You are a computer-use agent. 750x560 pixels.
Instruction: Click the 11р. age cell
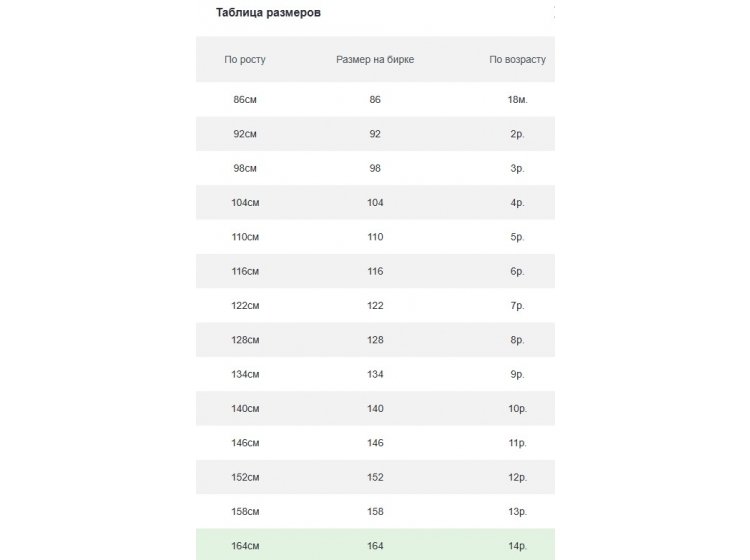[x=517, y=442]
